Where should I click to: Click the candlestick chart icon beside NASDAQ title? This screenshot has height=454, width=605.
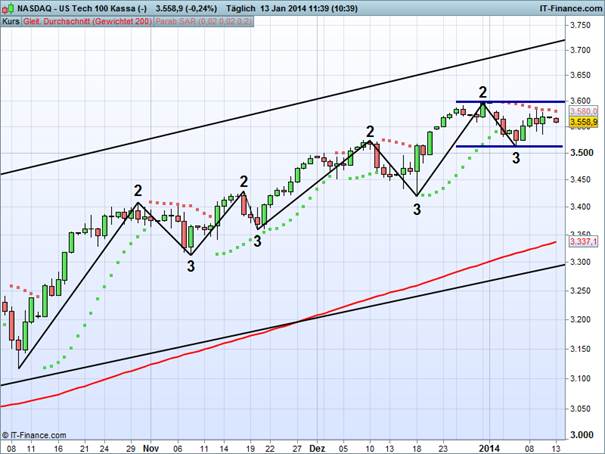coord(8,8)
